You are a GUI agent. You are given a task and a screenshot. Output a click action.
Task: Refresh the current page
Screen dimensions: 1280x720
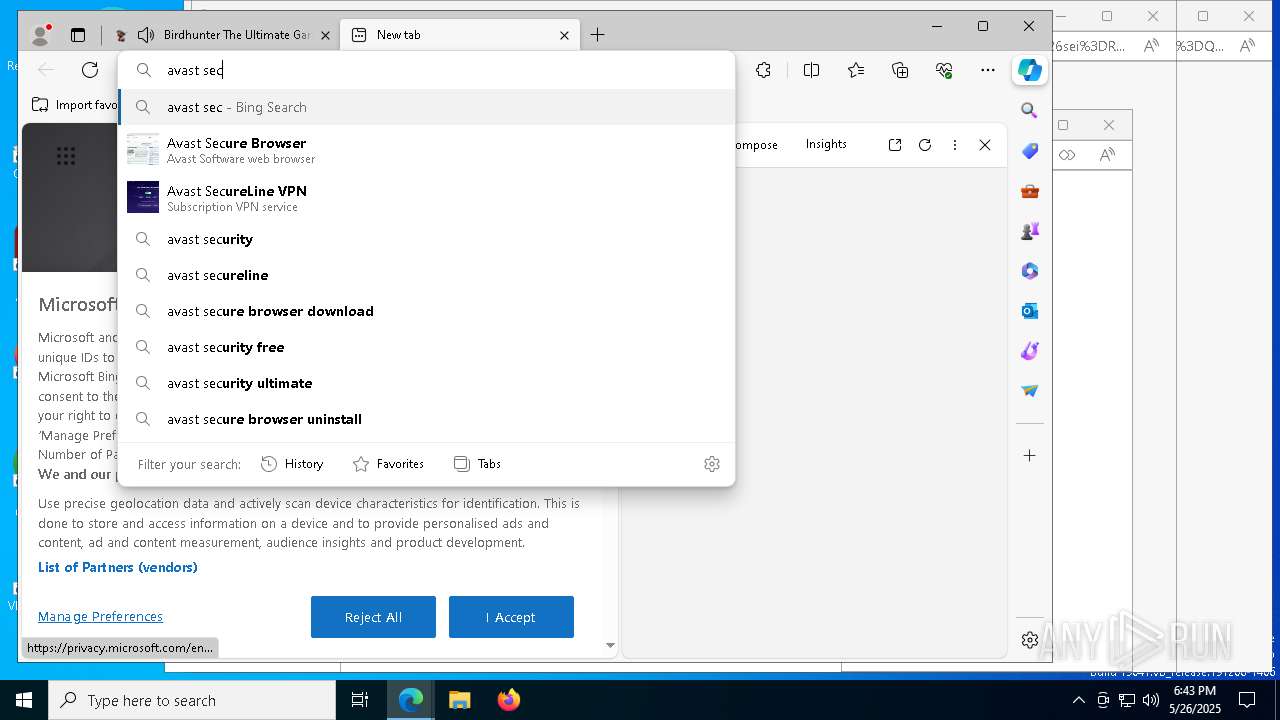(x=90, y=70)
